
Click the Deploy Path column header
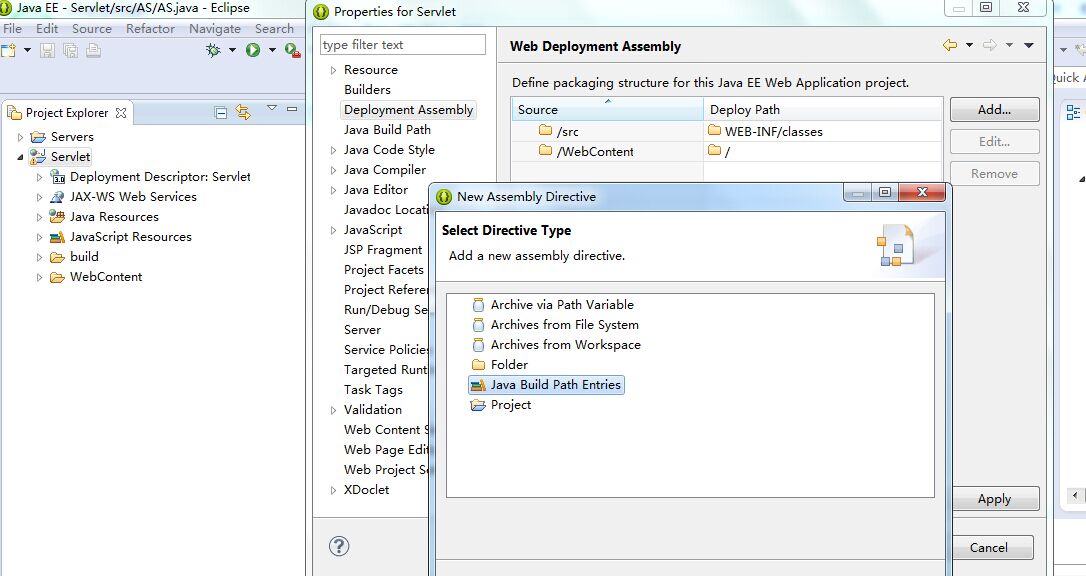point(823,109)
